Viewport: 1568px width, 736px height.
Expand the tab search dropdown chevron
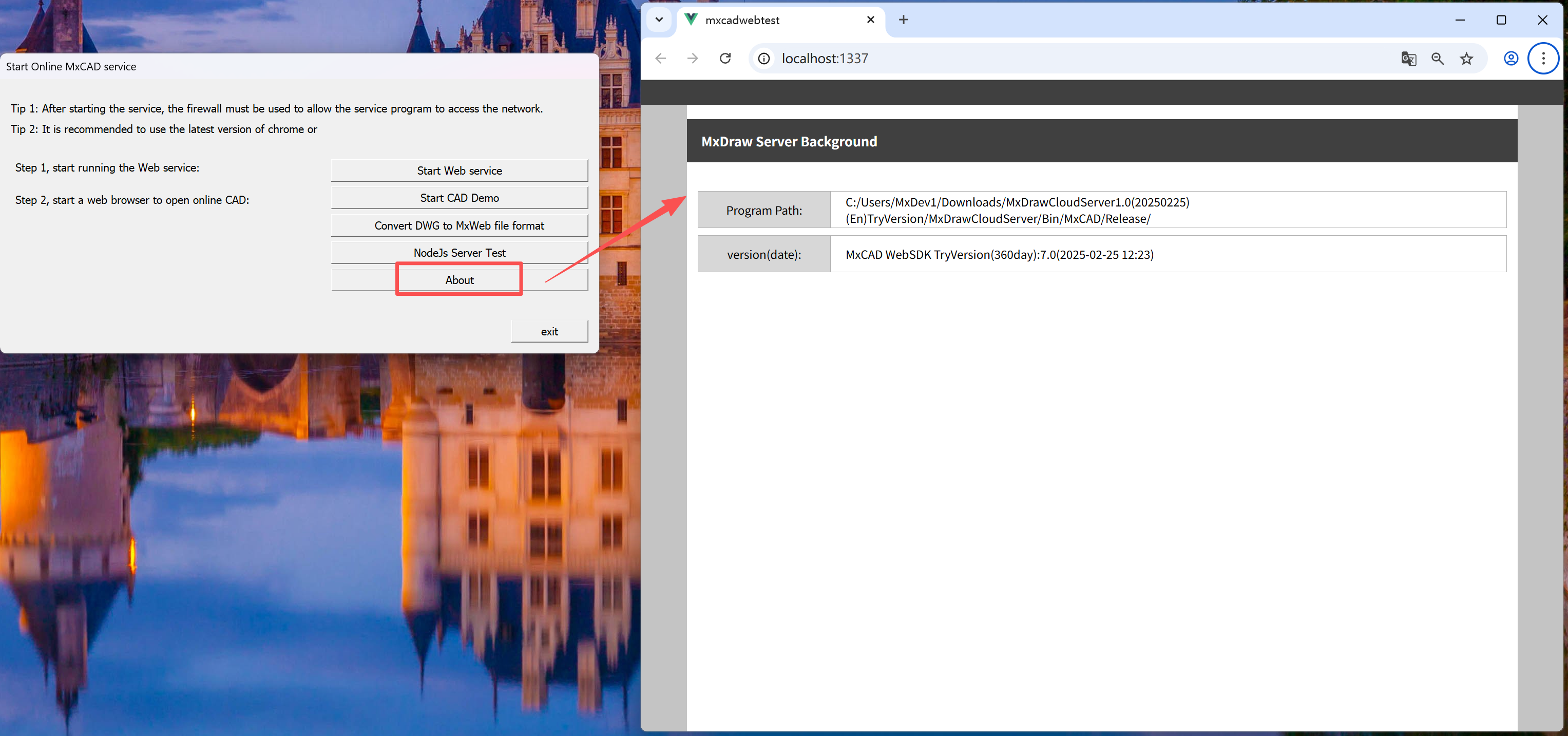click(x=659, y=20)
